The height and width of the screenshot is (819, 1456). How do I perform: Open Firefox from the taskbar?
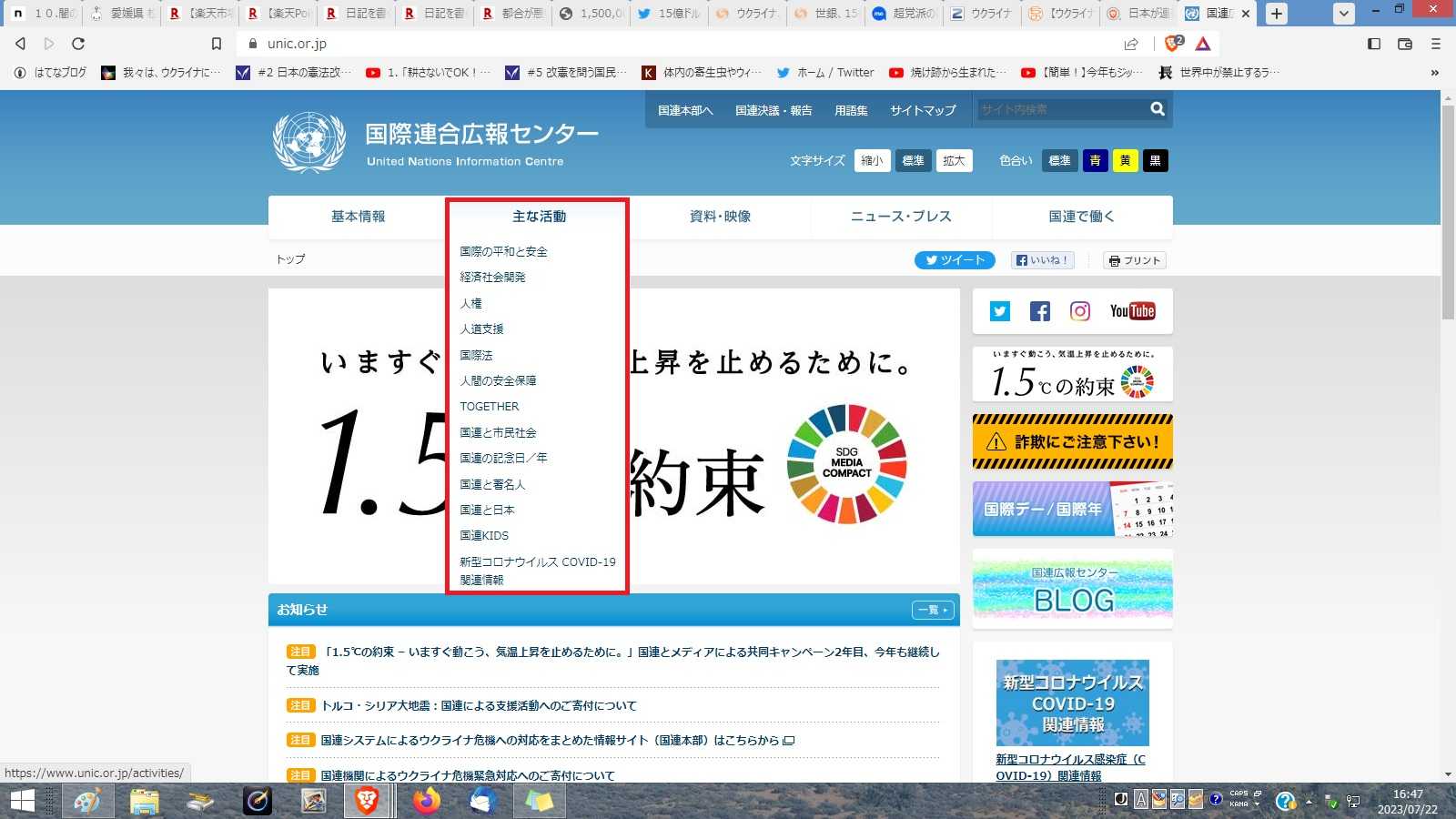426,801
